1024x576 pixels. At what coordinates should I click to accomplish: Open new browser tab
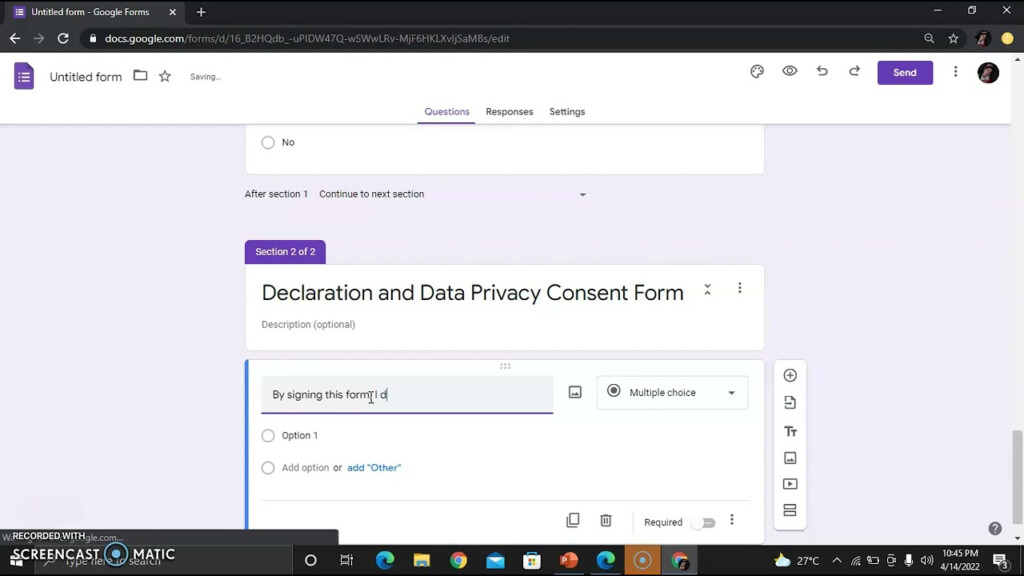coord(201,12)
